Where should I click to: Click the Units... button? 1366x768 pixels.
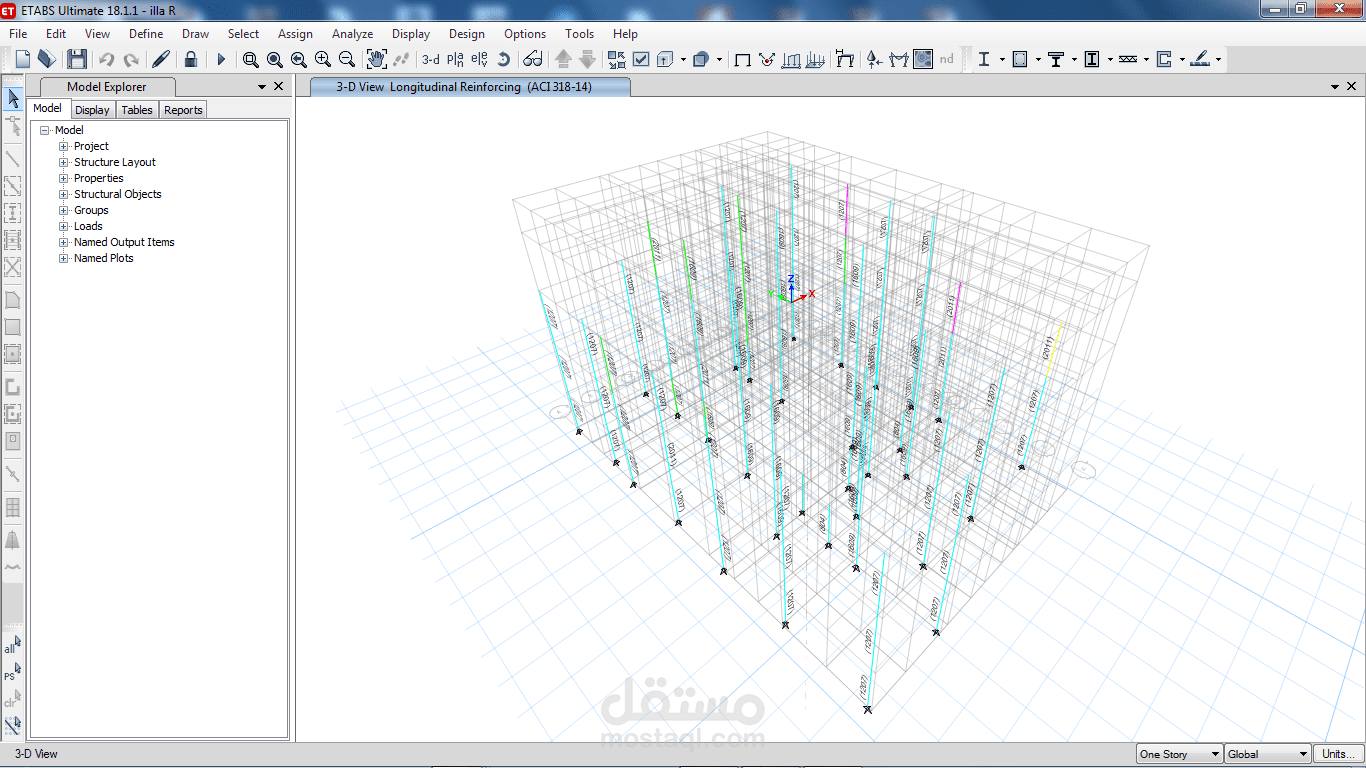pos(1337,755)
